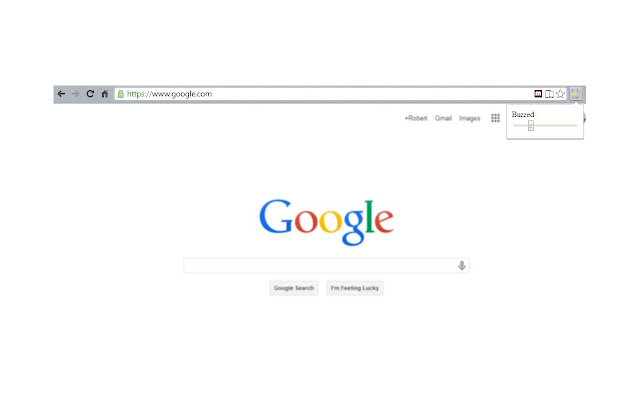
Task: Start voice search with microphone icon
Action: tap(462, 266)
